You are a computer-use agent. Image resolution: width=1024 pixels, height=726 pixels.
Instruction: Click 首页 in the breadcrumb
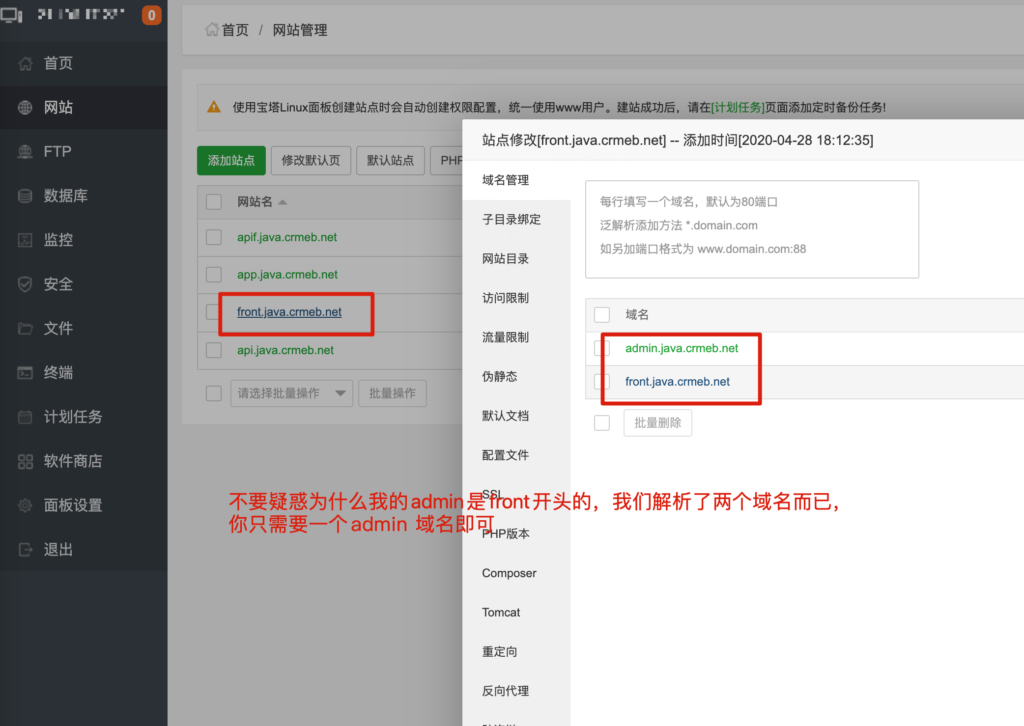[235, 30]
